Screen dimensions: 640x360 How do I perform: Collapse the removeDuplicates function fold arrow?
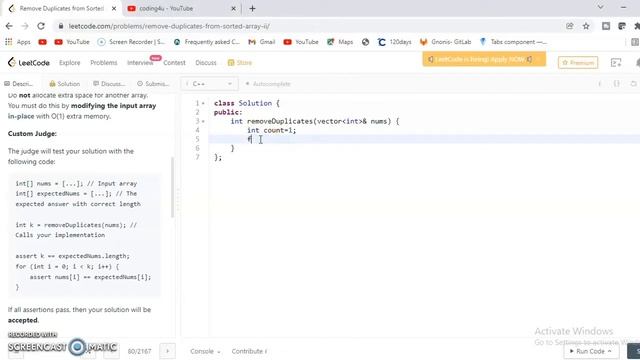[x=203, y=121]
